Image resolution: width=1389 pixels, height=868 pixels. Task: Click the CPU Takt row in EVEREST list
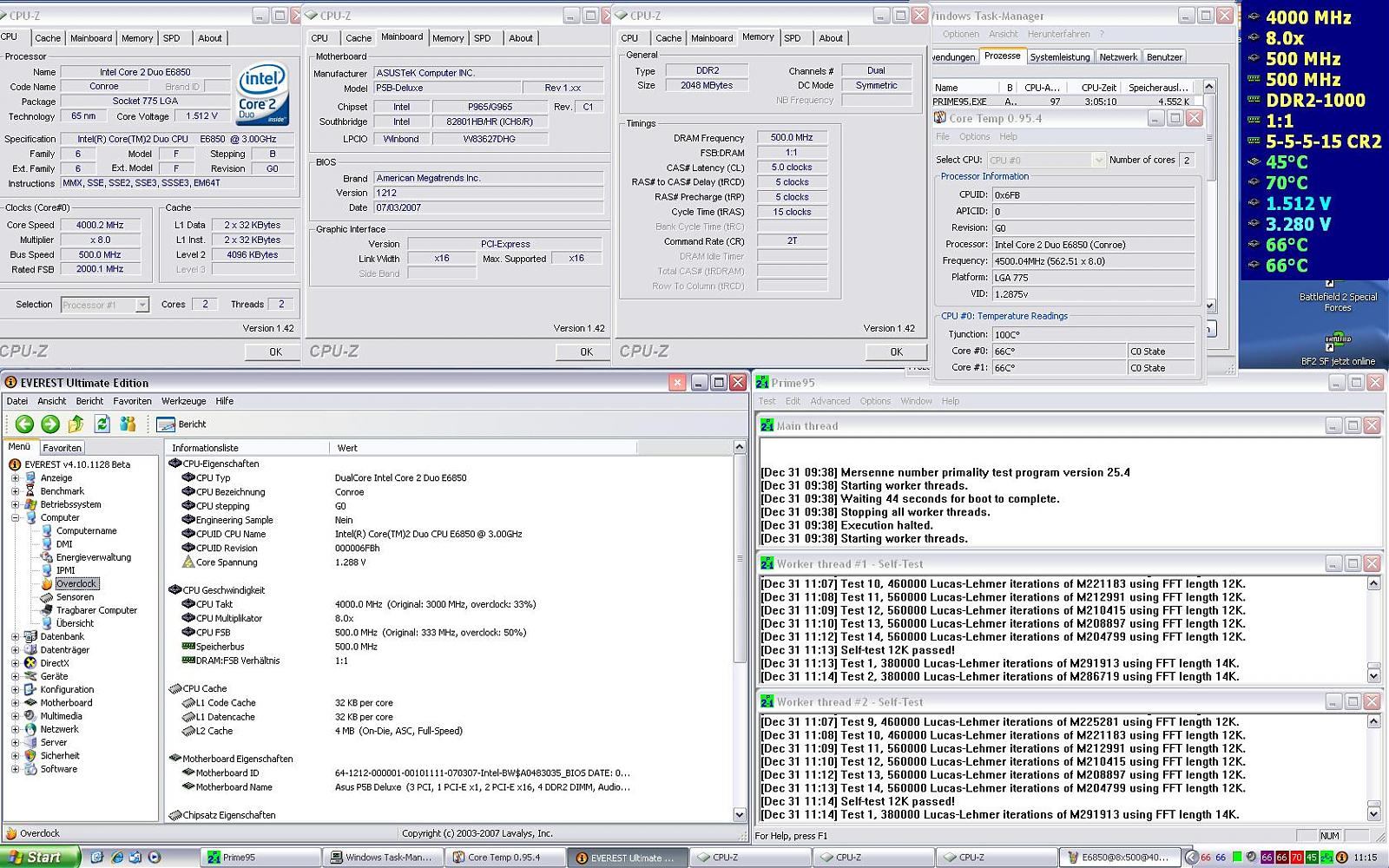click(451, 604)
